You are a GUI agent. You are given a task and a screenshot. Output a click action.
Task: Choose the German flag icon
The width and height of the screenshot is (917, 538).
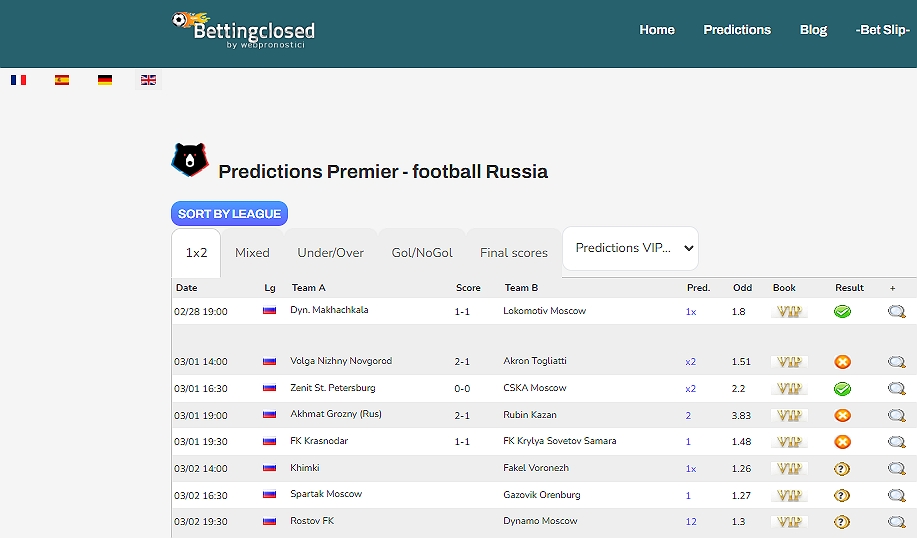pos(105,80)
